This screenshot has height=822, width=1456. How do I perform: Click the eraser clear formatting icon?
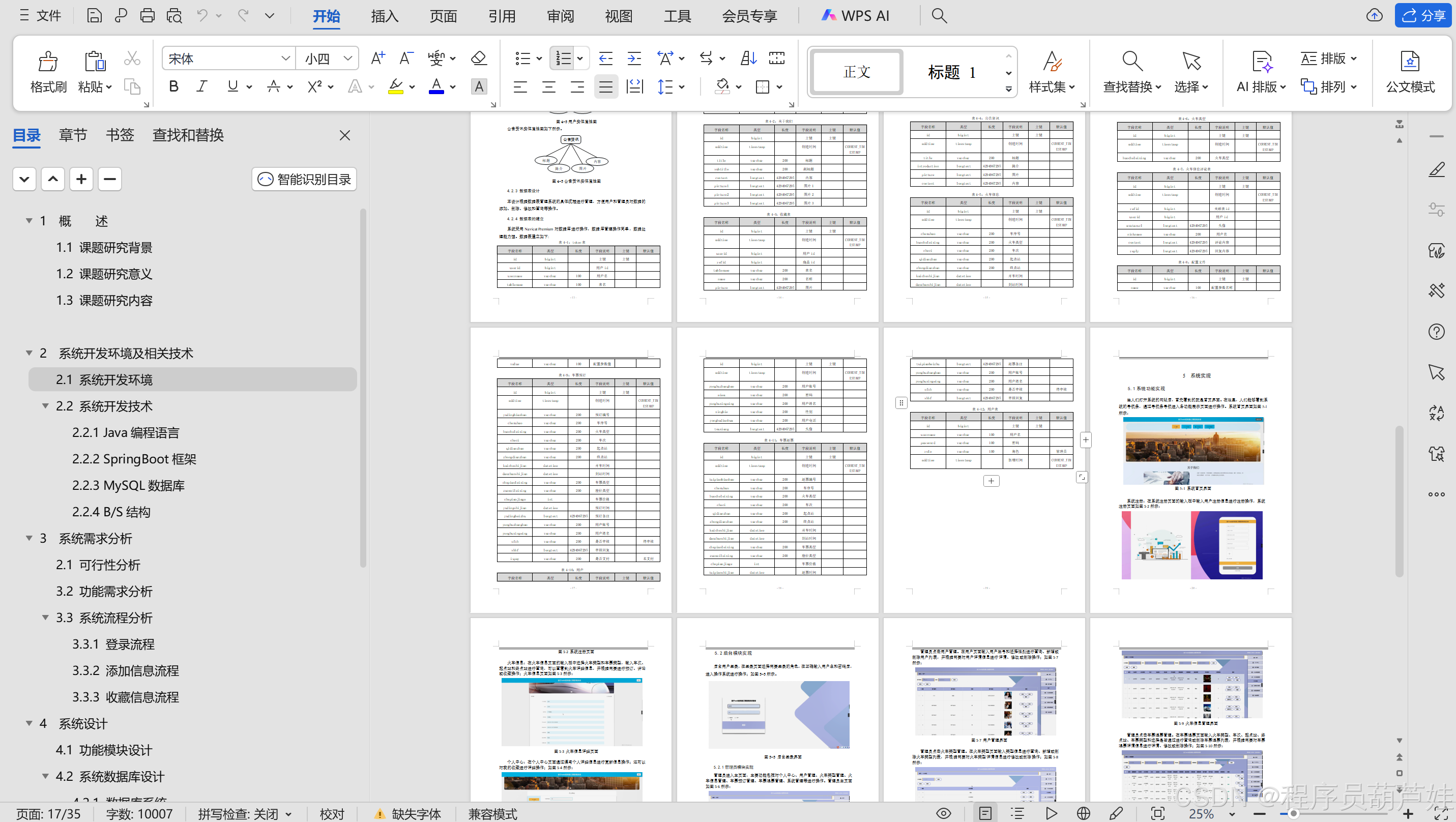[479, 58]
